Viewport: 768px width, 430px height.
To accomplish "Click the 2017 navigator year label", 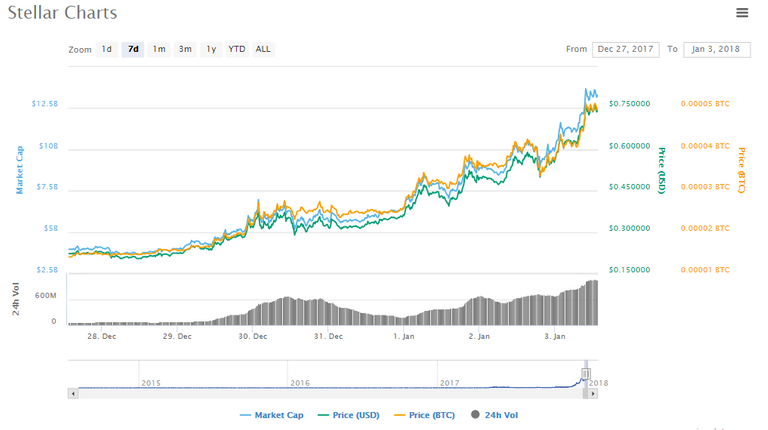I will pyautogui.click(x=450, y=383).
